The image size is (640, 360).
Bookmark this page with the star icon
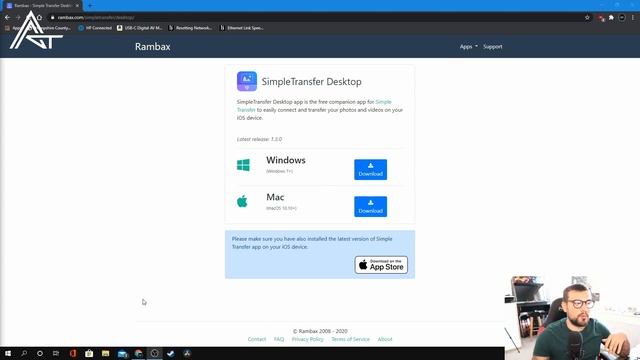click(587, 18)
